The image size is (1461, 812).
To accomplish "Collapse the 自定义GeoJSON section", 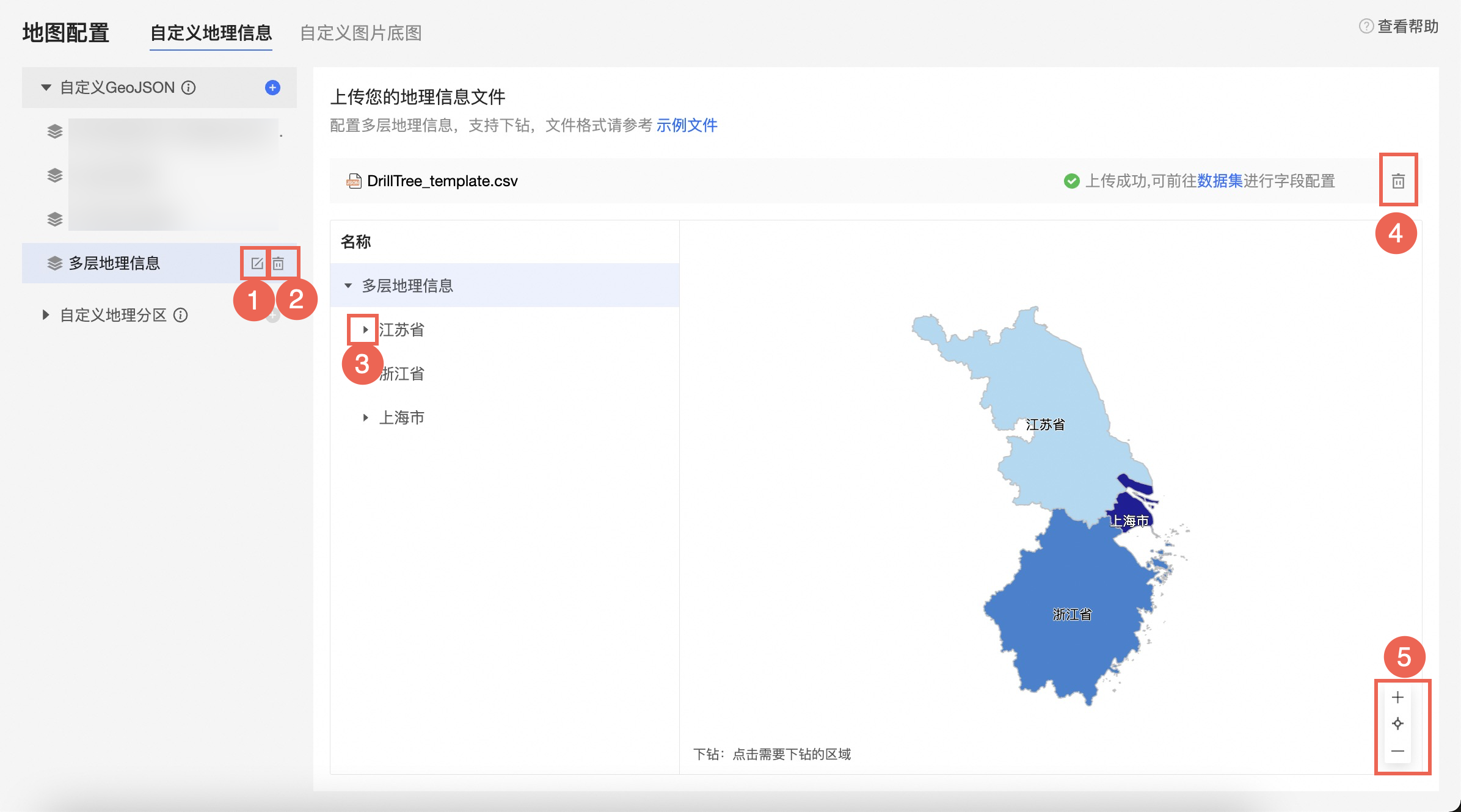I will [x=46, y=88].
